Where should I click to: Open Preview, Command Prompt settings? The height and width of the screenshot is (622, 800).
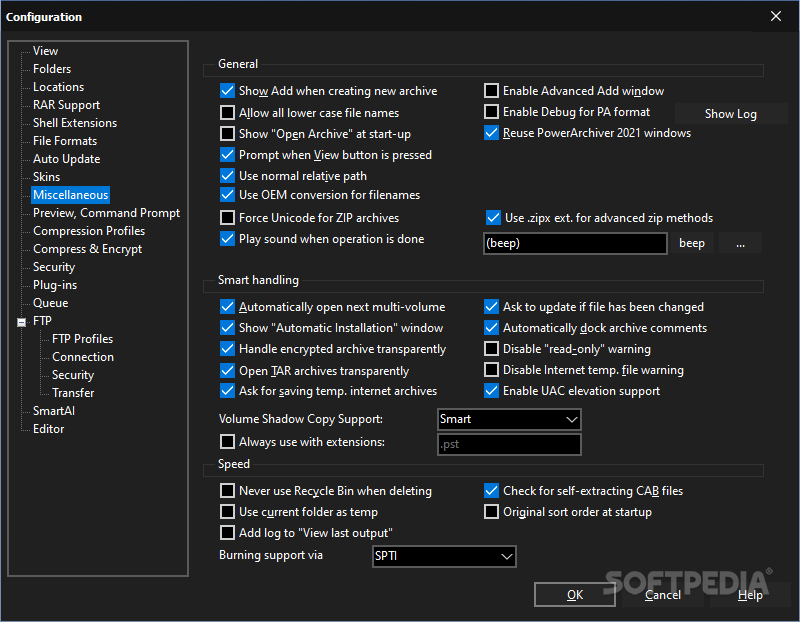click(106, 213)
